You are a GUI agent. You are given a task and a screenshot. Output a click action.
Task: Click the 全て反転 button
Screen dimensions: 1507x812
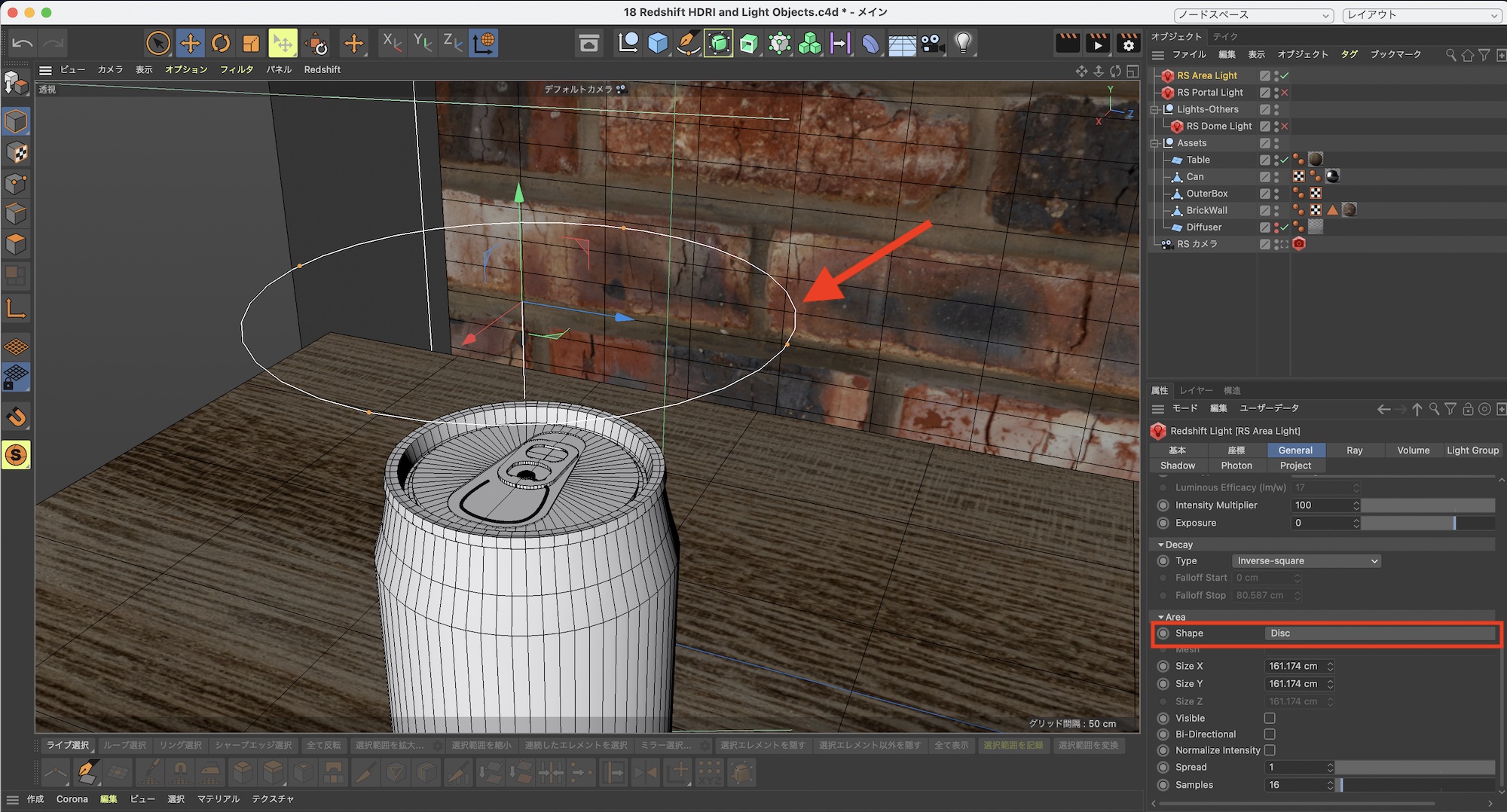pyautogui.click(x=323, y=745)
